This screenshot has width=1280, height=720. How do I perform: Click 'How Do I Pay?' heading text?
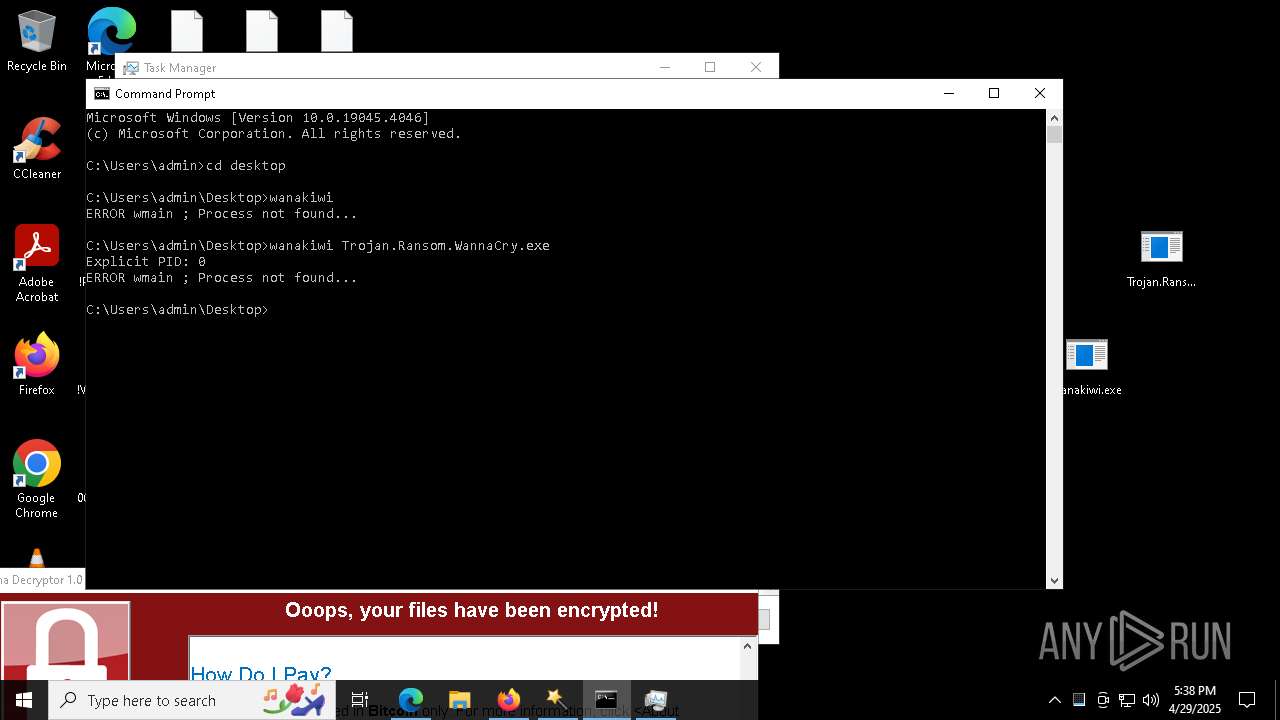click(x=261, y=673)
